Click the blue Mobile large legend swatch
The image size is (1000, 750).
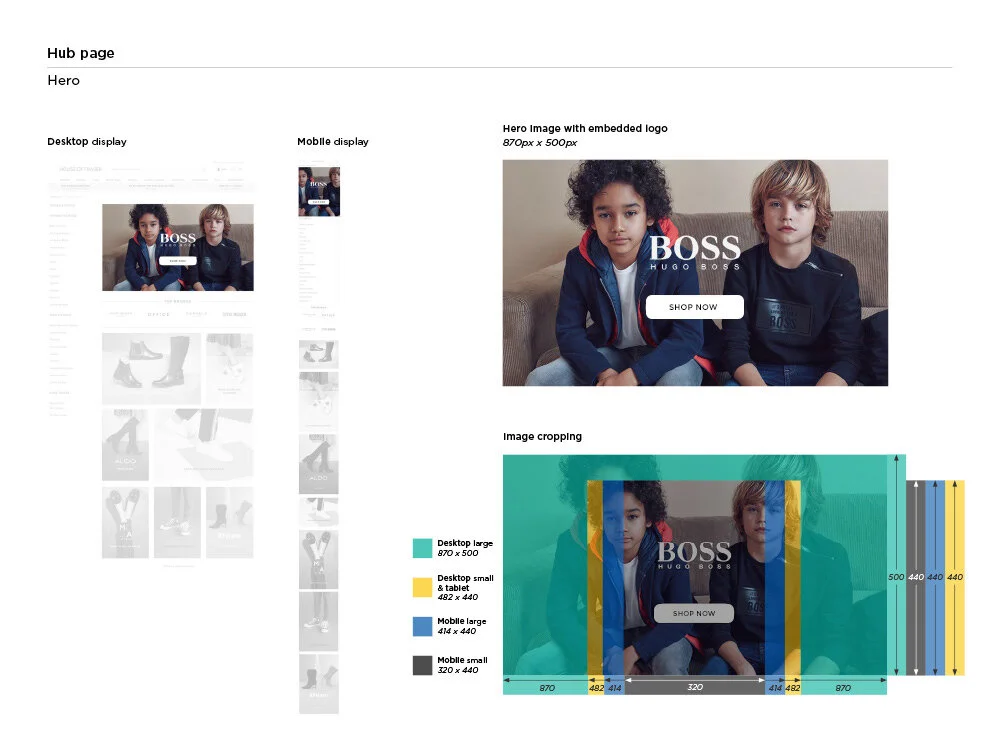click(x=422, y=626)
